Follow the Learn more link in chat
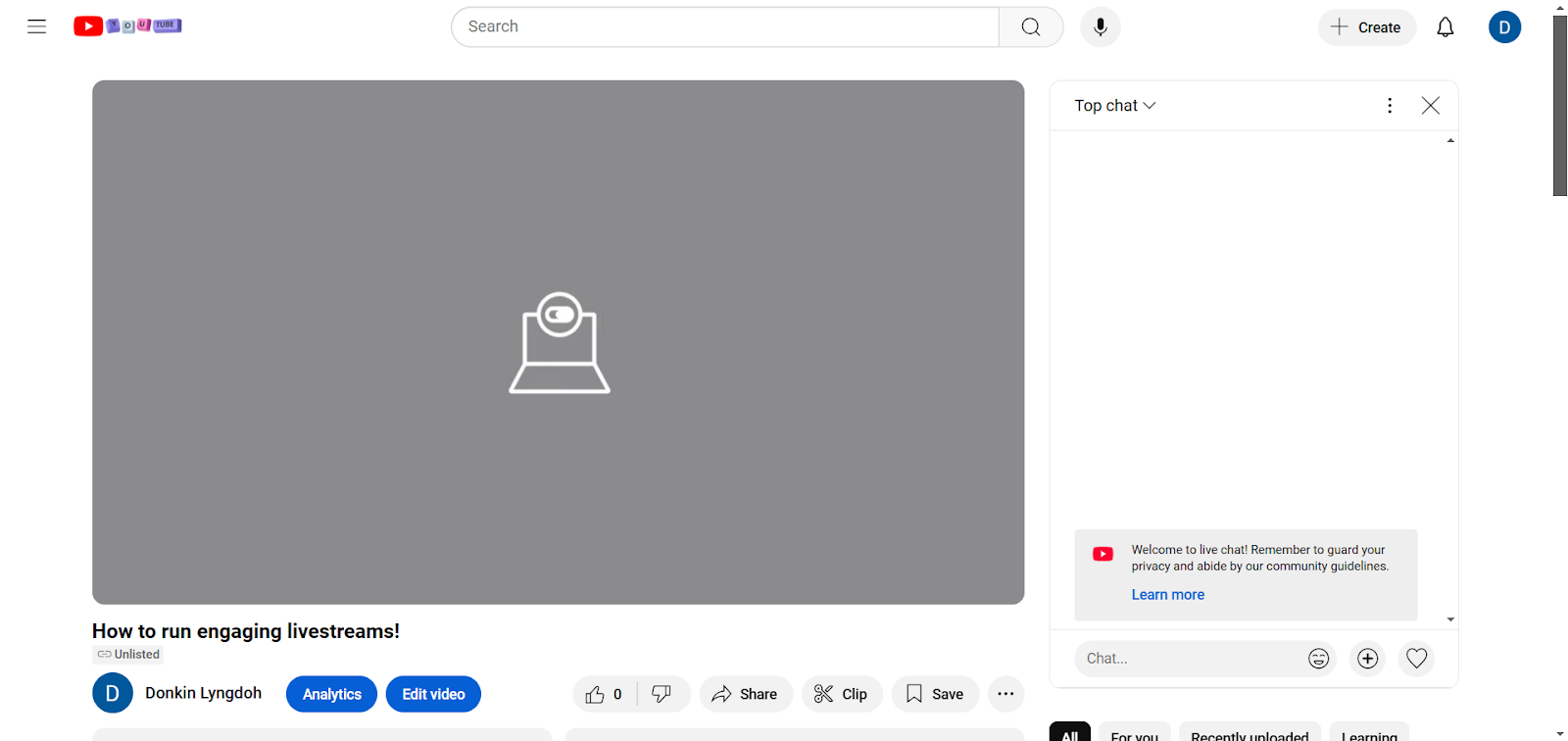Image resolution: width=1568 pixels, height=741 pixels. click(1168, 595)
